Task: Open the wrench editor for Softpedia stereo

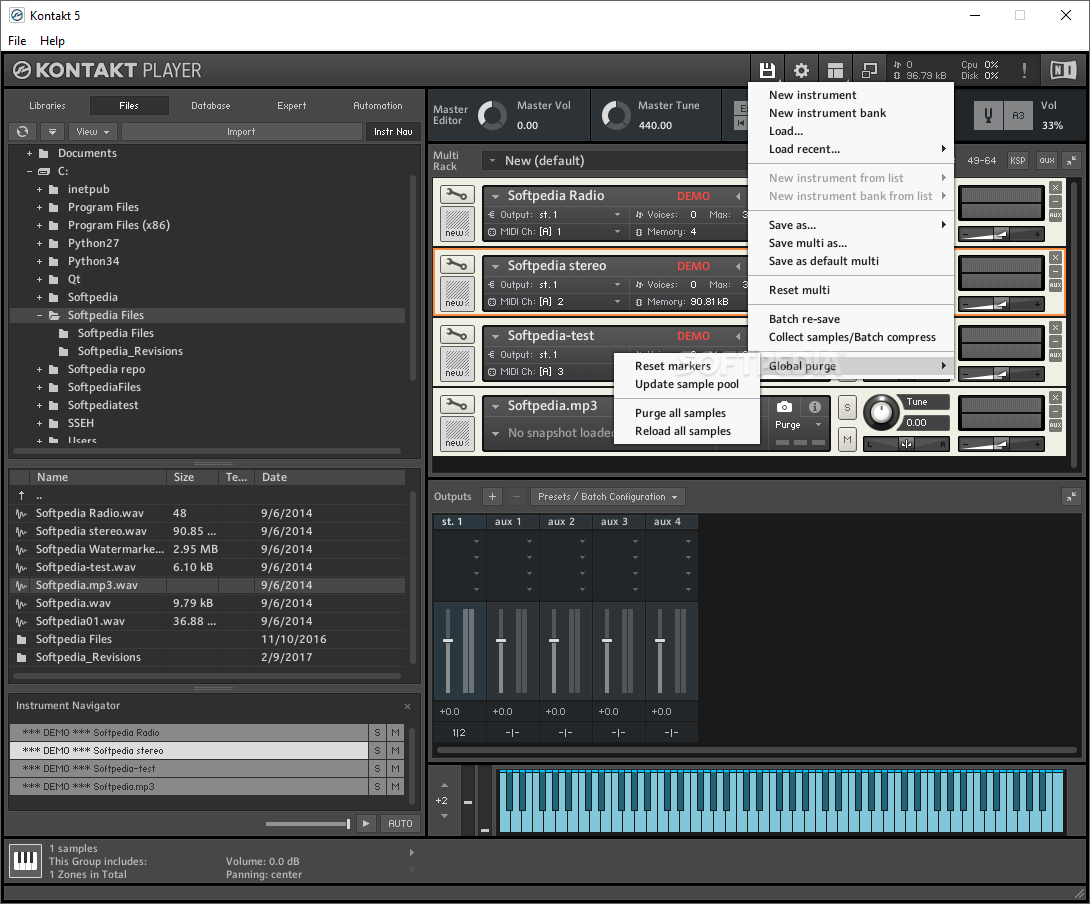Action: pyautogui.click(x=457, y=264)
